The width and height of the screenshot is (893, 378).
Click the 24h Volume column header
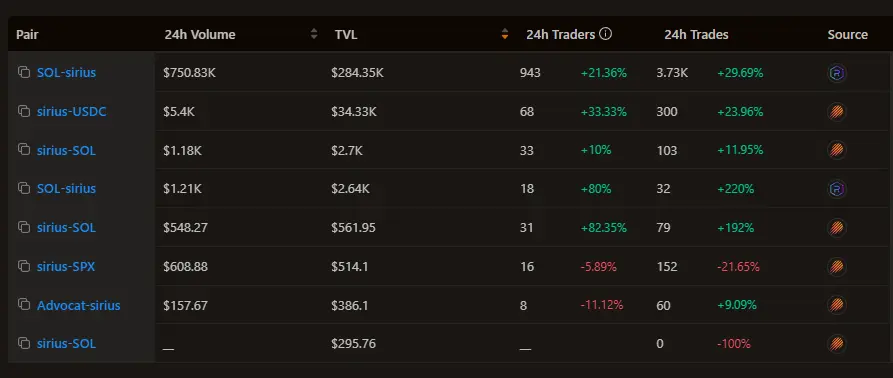200,35
